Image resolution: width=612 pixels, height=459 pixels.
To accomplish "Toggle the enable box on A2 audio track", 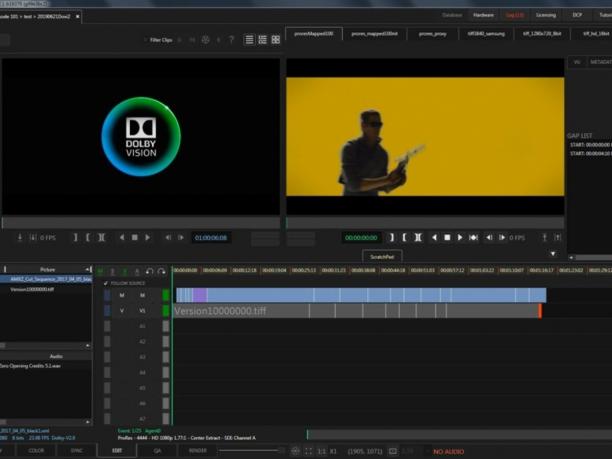I will click(x=166, y=342).
